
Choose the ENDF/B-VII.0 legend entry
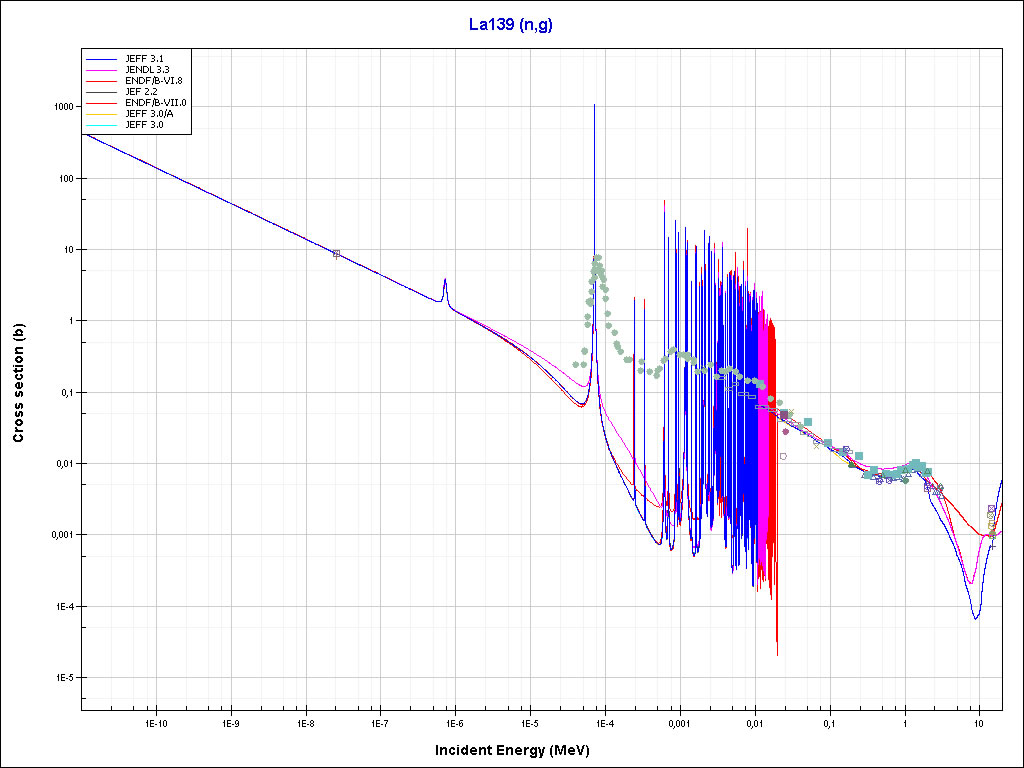pyautogui.click(x=155, y=102)
